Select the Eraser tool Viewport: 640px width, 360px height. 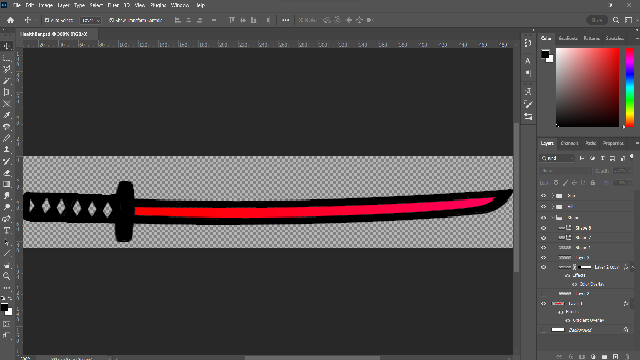(x=7, y=173)
